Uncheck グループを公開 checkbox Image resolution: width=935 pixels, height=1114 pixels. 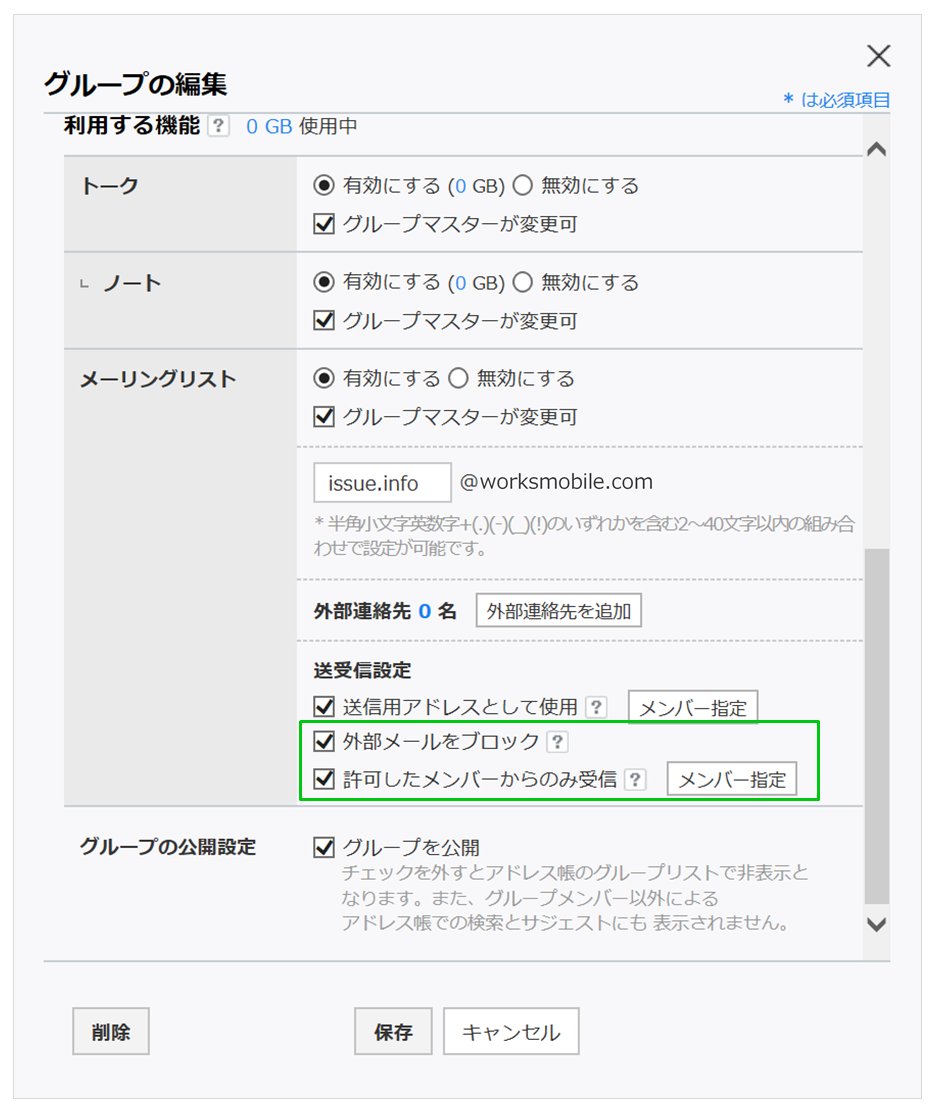[x=324, y=848]
